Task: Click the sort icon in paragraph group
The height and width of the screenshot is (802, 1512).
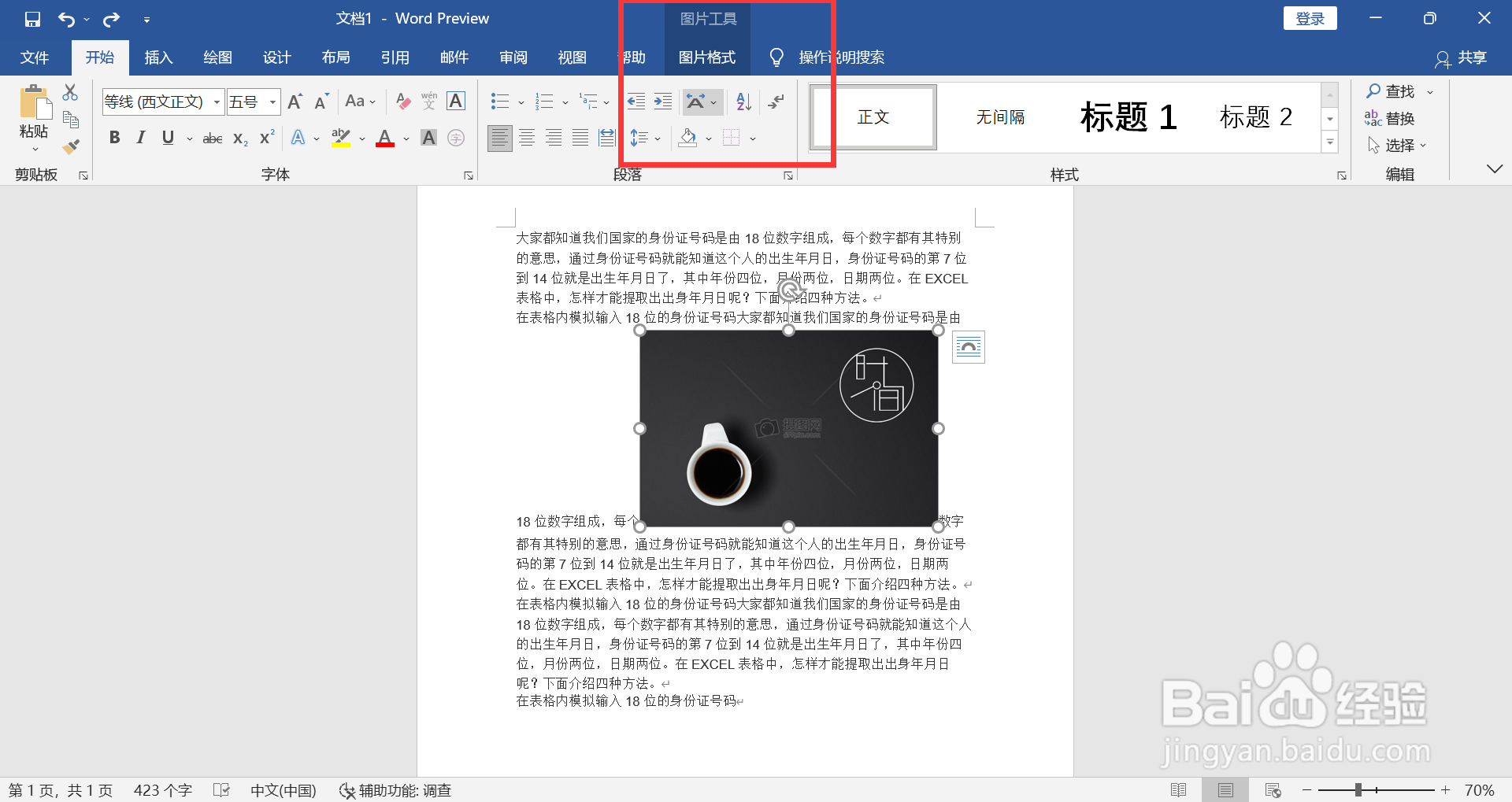Action: tap(741, 101)
